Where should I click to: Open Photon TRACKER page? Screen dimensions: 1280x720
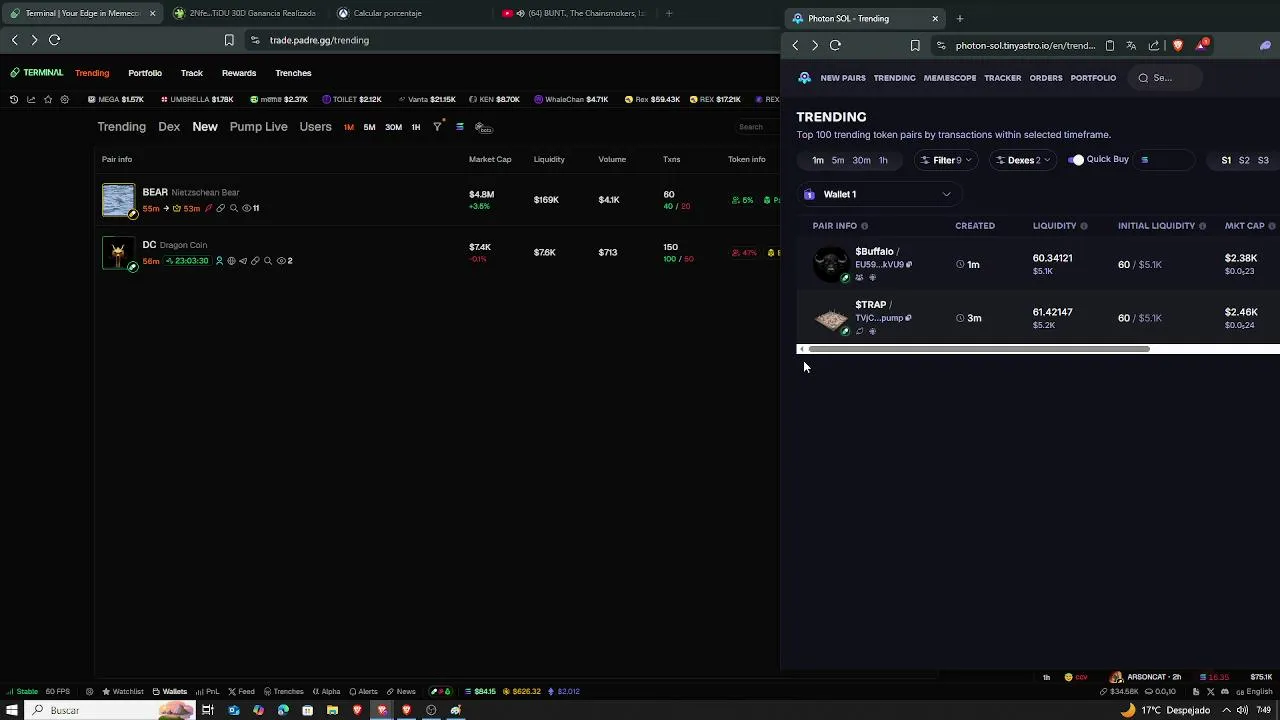click(1003, 78)
